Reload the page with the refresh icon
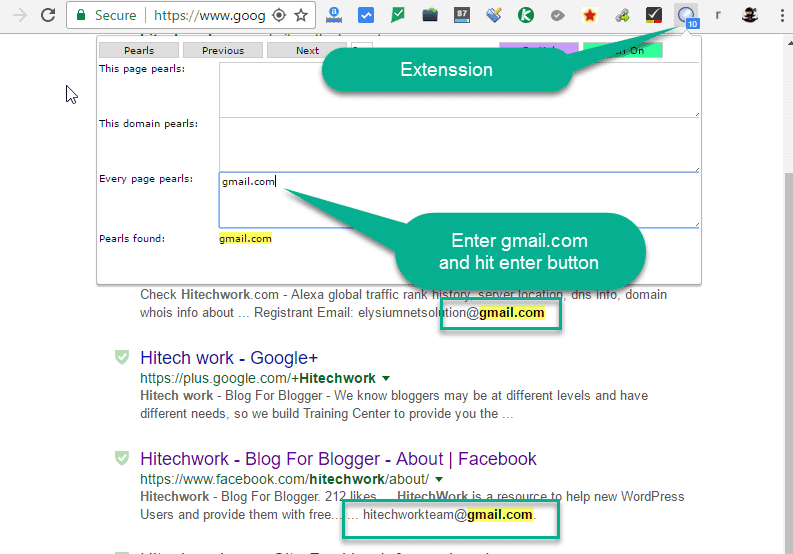793x554 pixels. (48, 15)
